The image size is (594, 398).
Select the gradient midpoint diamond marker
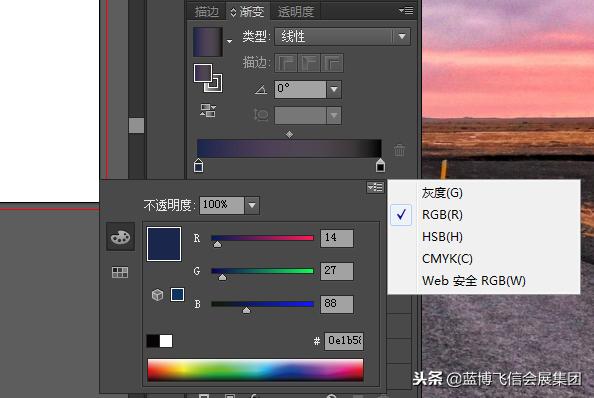pyautogui.click(x=289, y=134)
